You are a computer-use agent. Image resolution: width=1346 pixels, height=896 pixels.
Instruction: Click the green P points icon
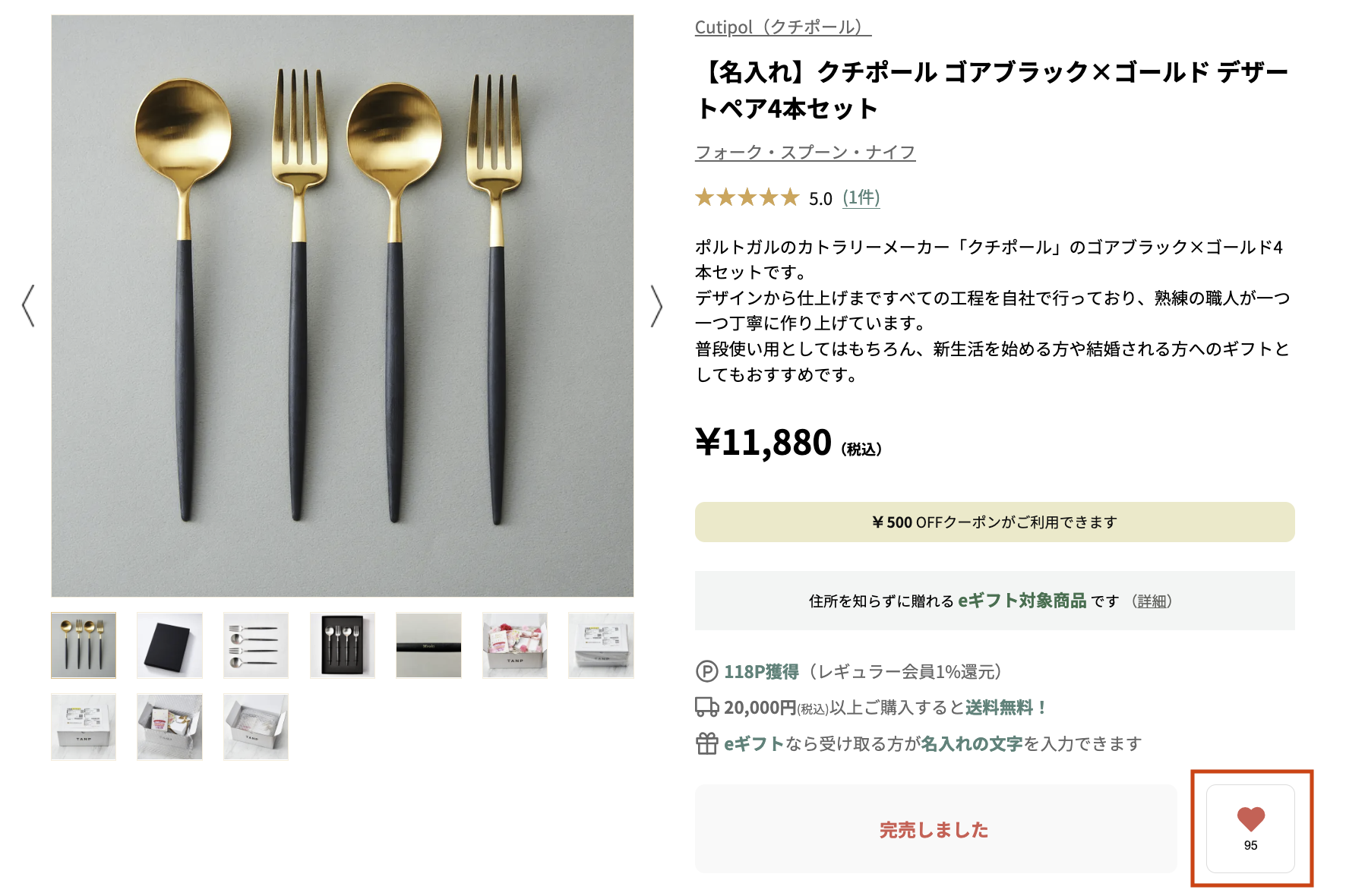(x=706, y=671)
